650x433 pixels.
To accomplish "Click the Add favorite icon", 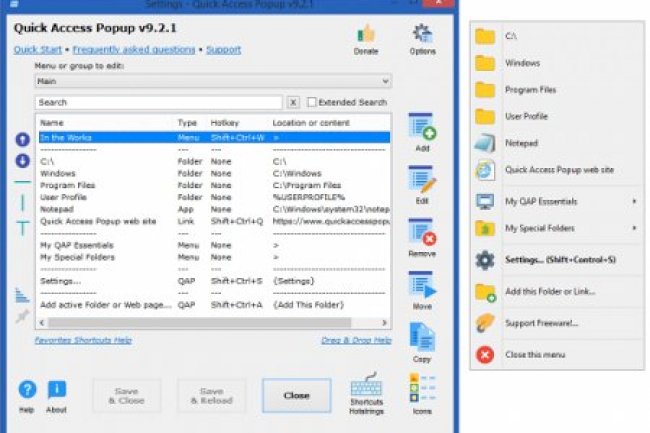I will pos(422,127).
